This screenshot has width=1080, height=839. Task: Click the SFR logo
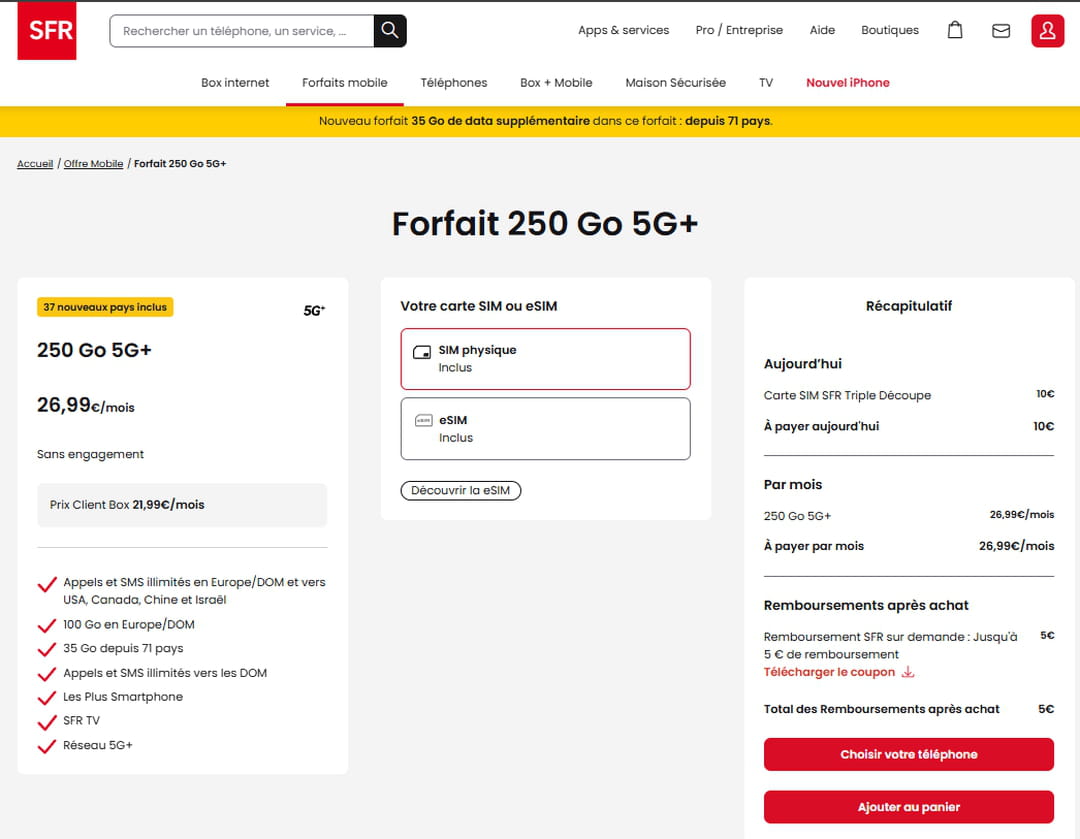(x=47, y=31)
